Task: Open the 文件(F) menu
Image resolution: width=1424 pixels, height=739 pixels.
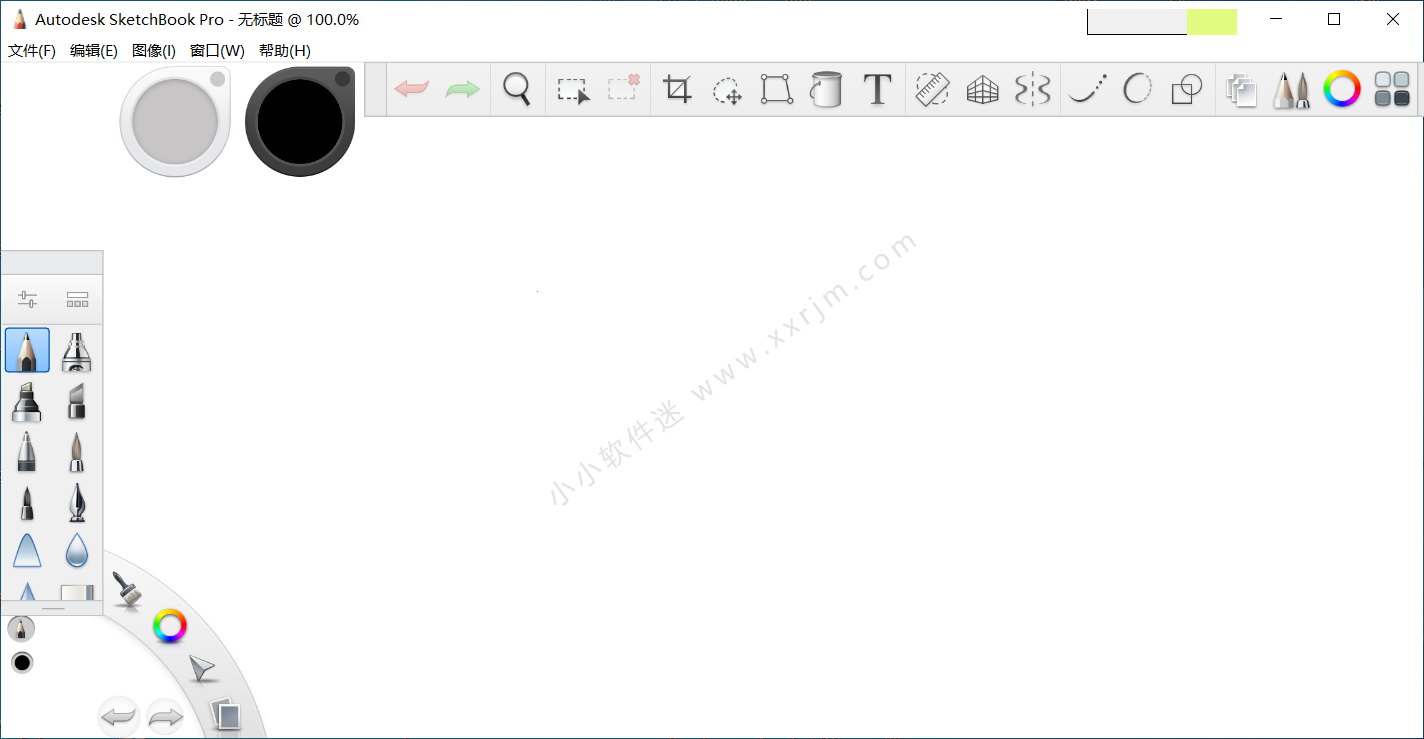Action: 32,51
